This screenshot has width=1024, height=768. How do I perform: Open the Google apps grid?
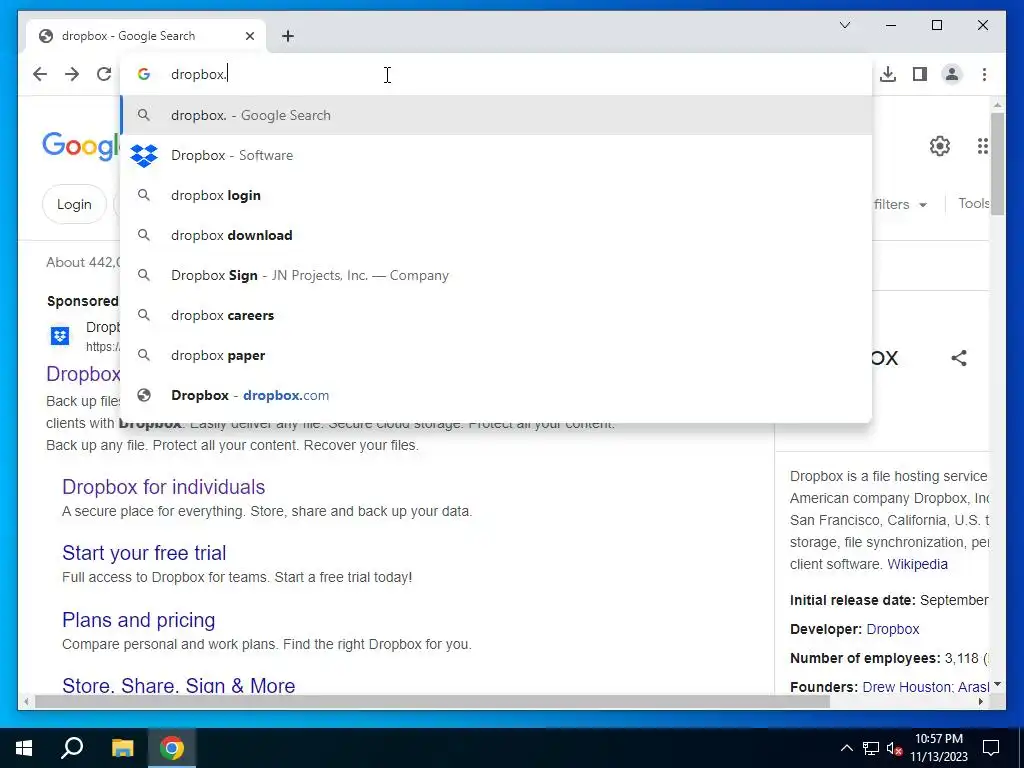[x=982, y=146]
